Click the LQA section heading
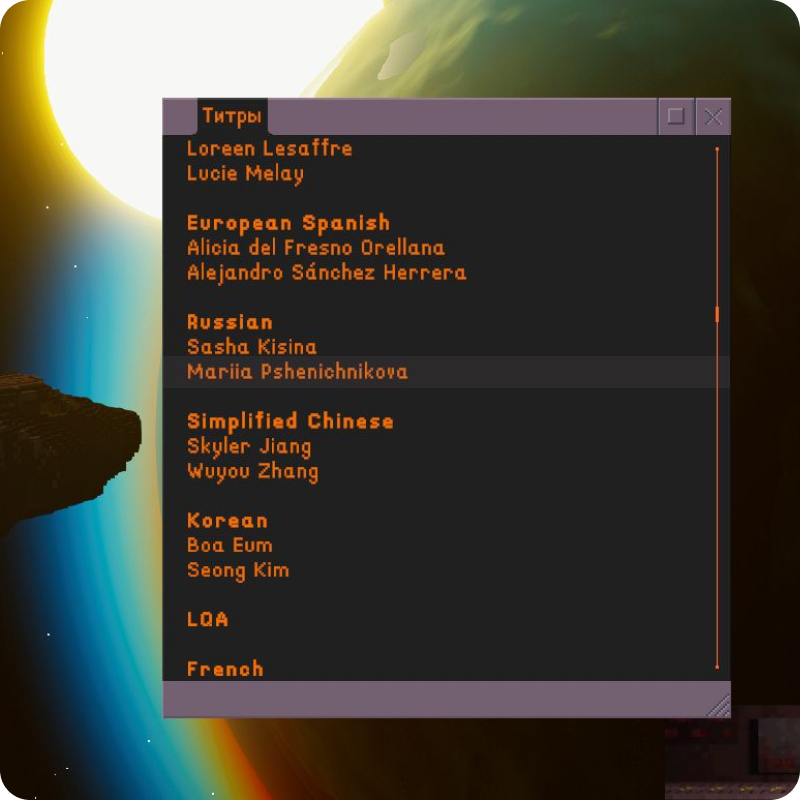Screen dimensions: 800x800 [x=208, y=619]
